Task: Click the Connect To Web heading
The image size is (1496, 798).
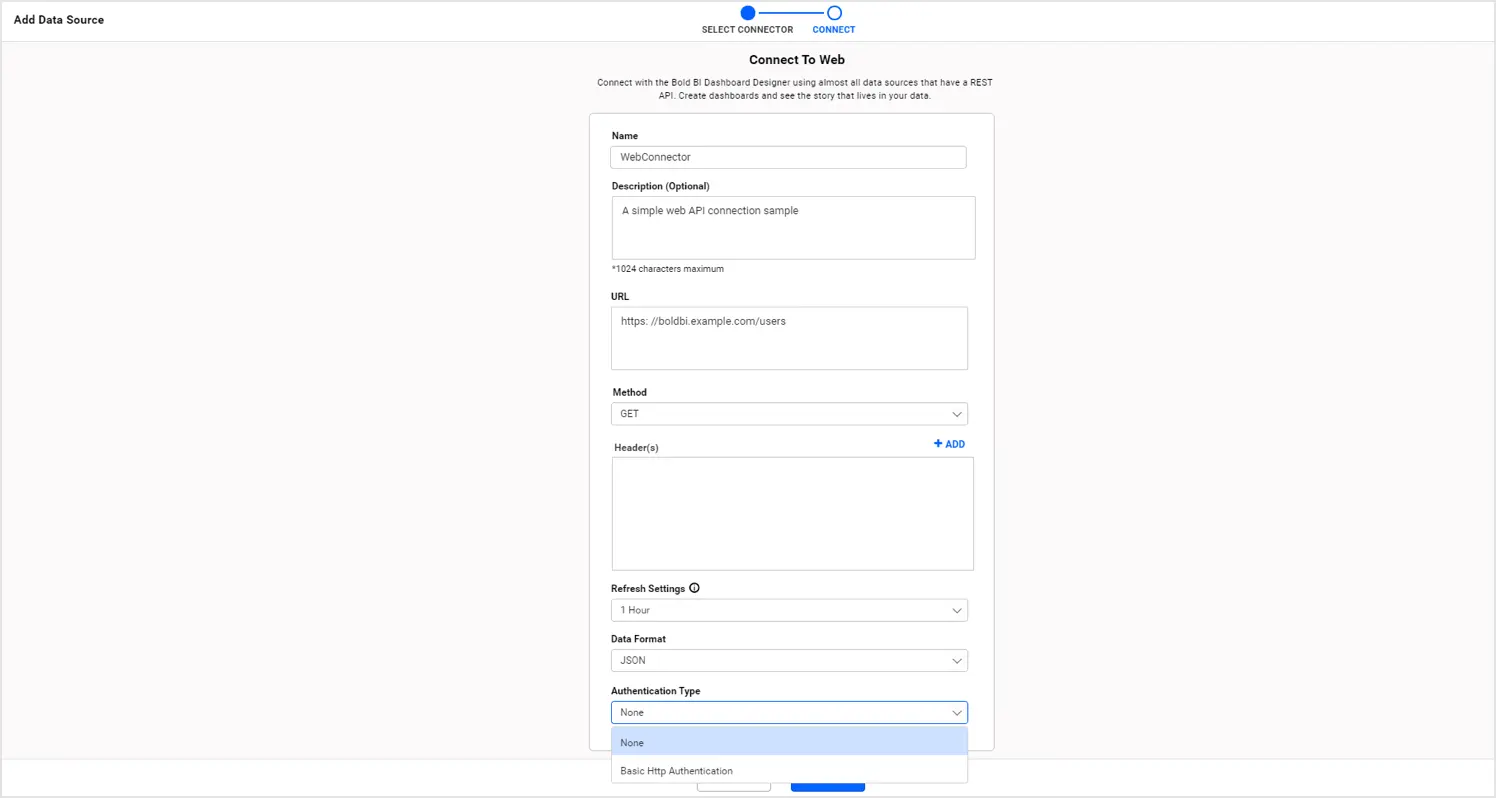Action: [x=796, y=60]
